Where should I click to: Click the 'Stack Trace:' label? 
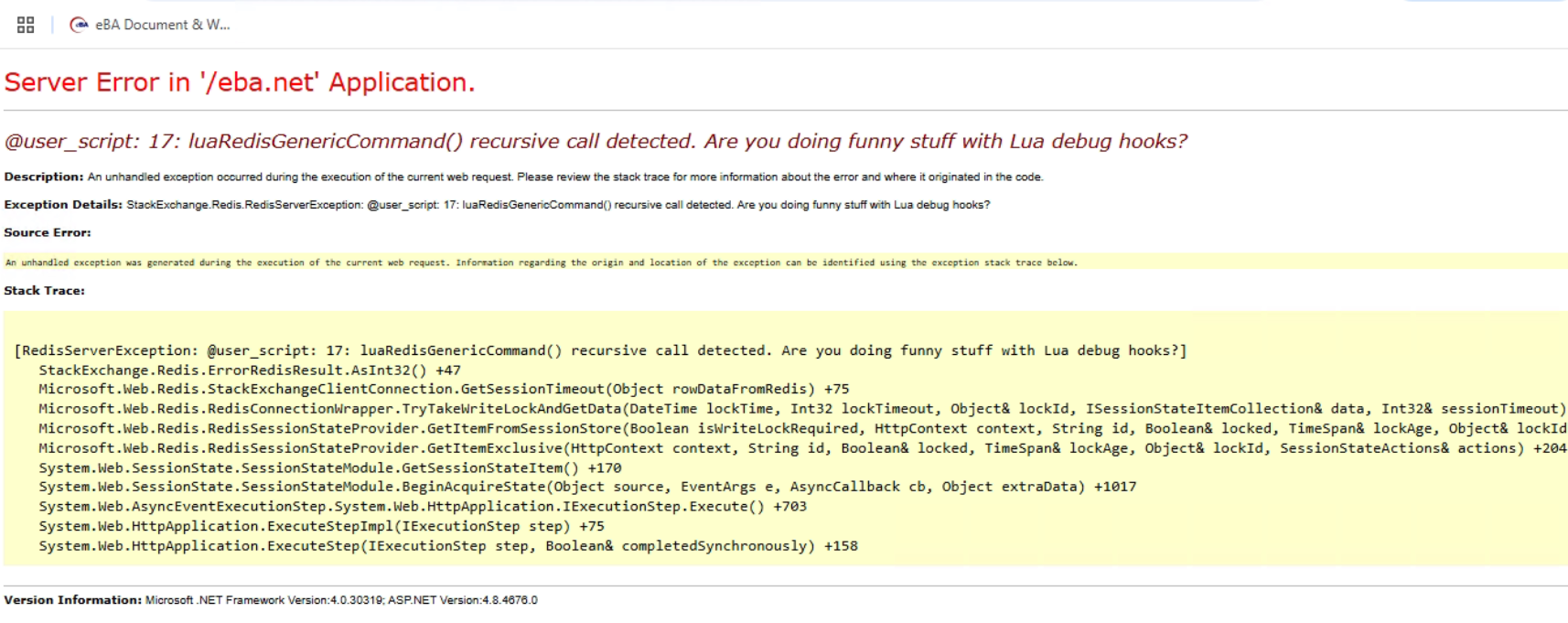tap(44, 291)
